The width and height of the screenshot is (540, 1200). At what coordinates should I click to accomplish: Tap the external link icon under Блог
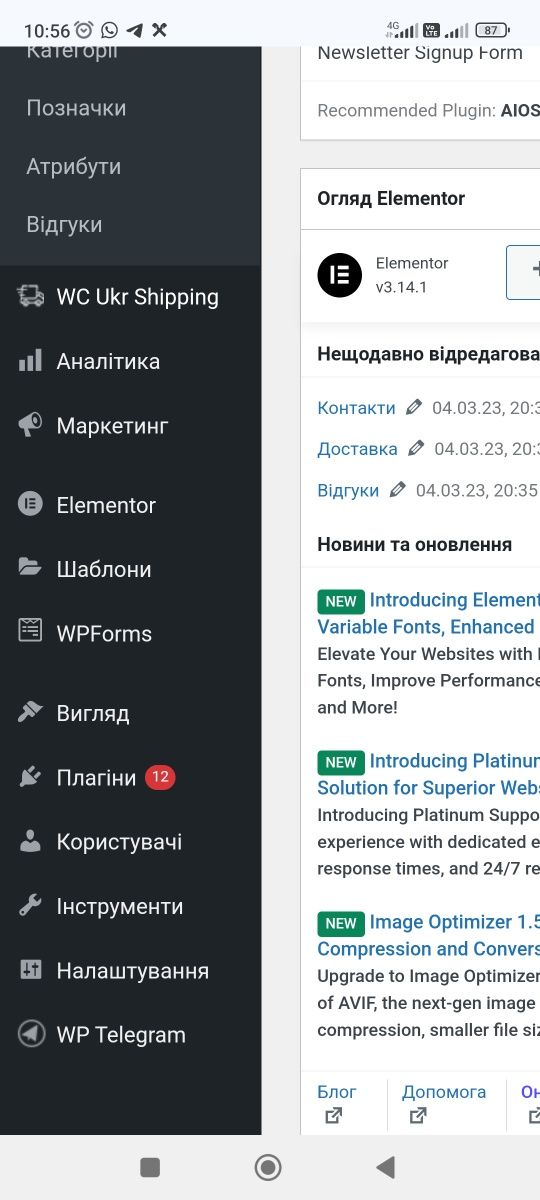point(333,1115)
